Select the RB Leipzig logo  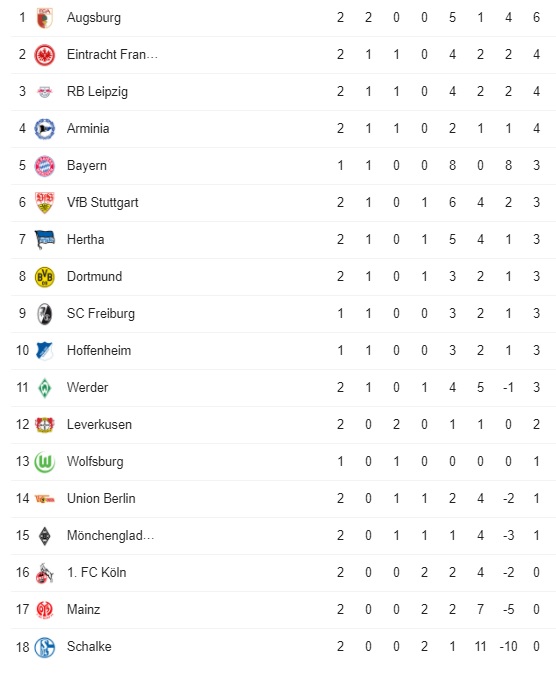tap(44, 92)
